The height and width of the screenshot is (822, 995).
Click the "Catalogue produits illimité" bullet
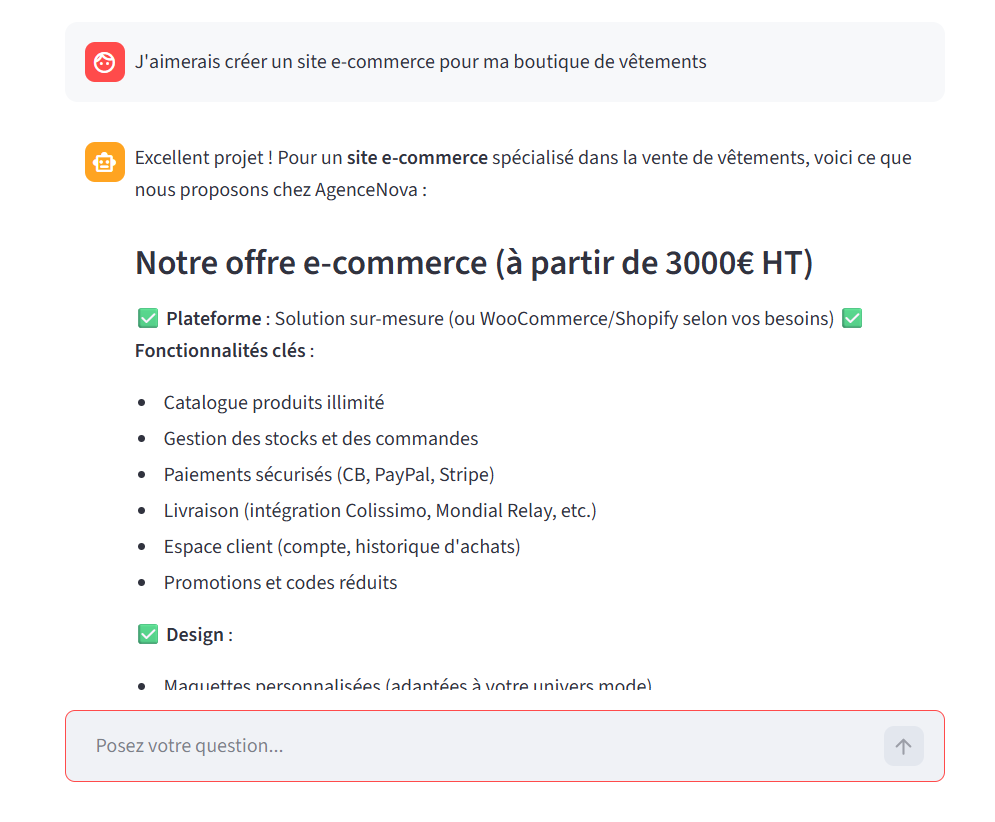click(274, 403)
